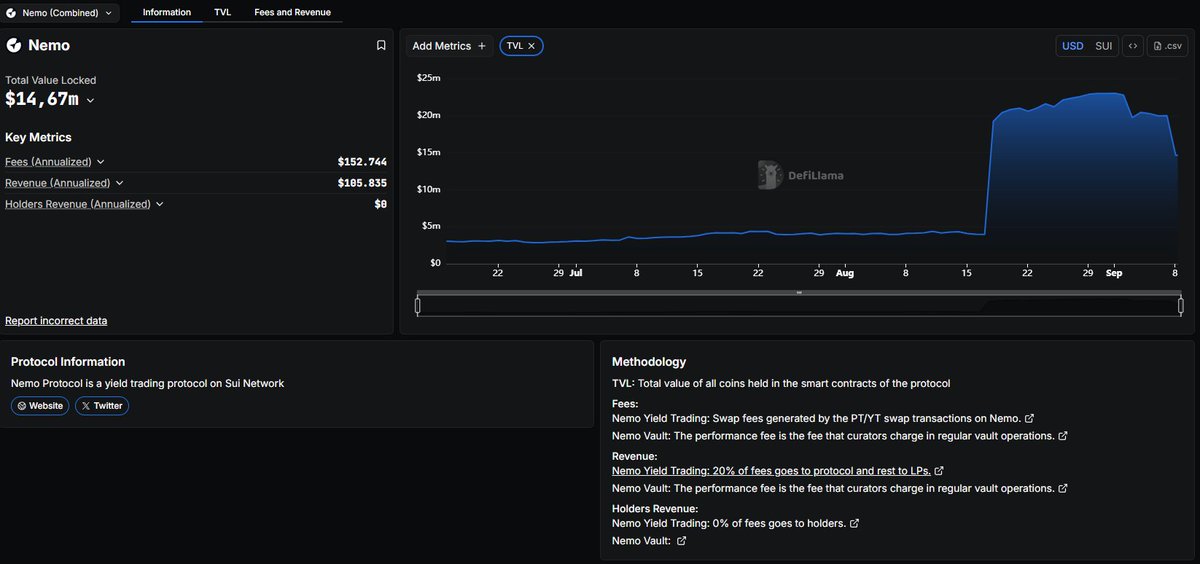Remove the TVL metric chip
The height and width of the screenshot is (564, 1200).
pos(532,46)
